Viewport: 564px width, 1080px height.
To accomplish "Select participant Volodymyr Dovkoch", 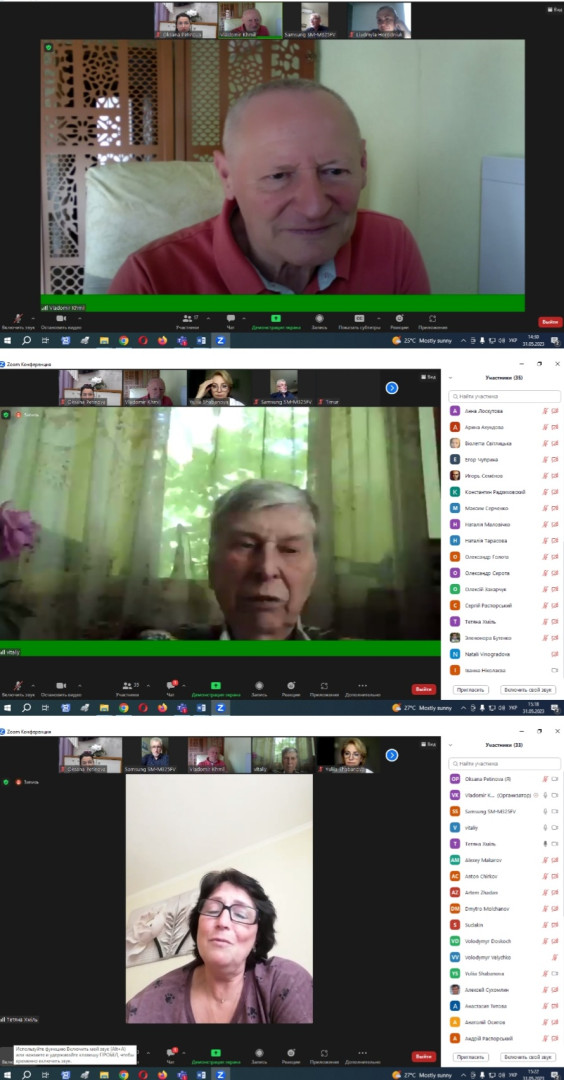I will pyautogui.click(x=504, y=941).
